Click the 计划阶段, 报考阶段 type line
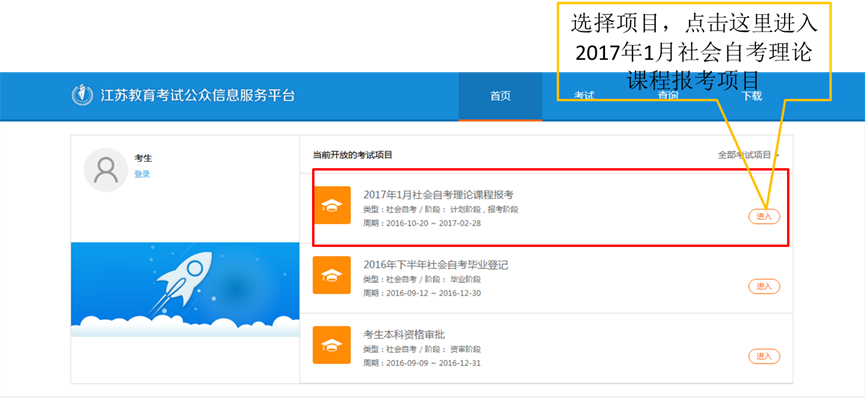Viewport: 866px width, 399px height. coord(441,209)
